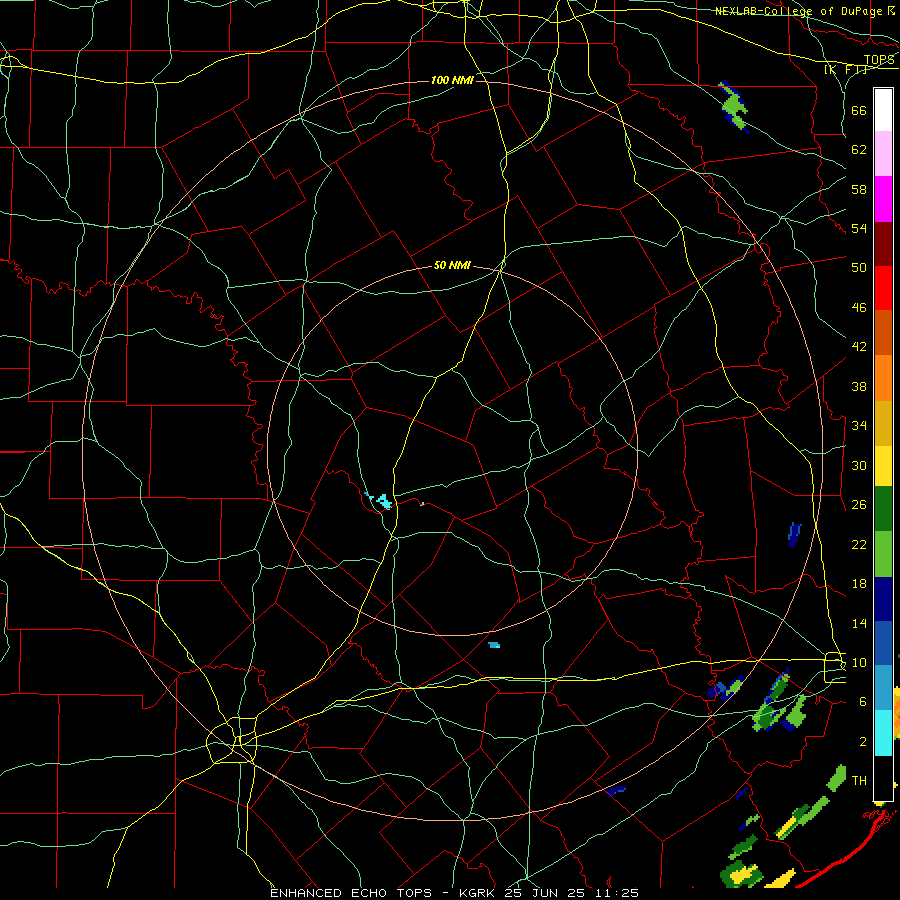
Task: Click the "25 JUN 25" date text
Action: 547,893
